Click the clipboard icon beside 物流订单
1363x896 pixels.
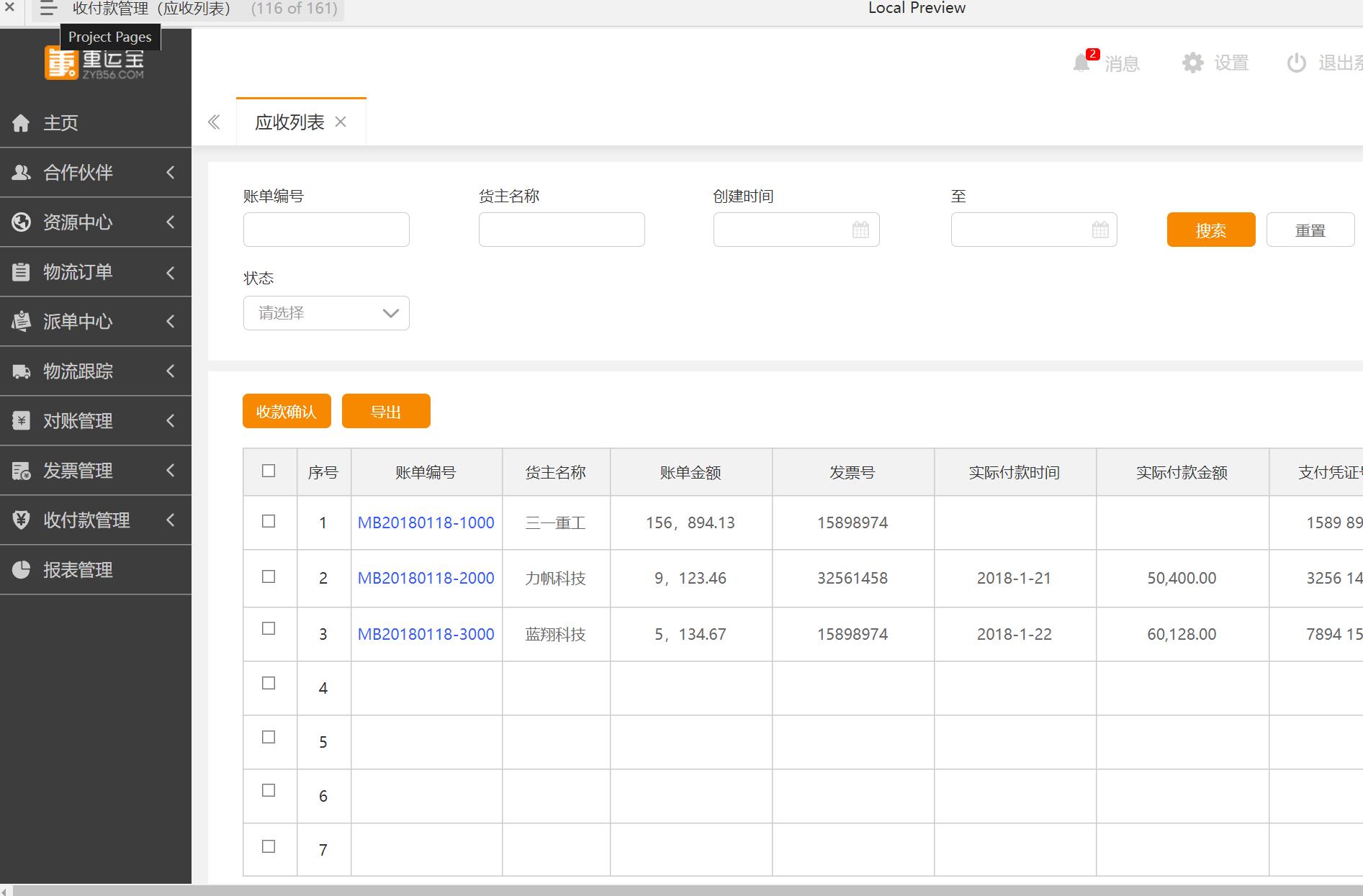click(x=21, y=272)
